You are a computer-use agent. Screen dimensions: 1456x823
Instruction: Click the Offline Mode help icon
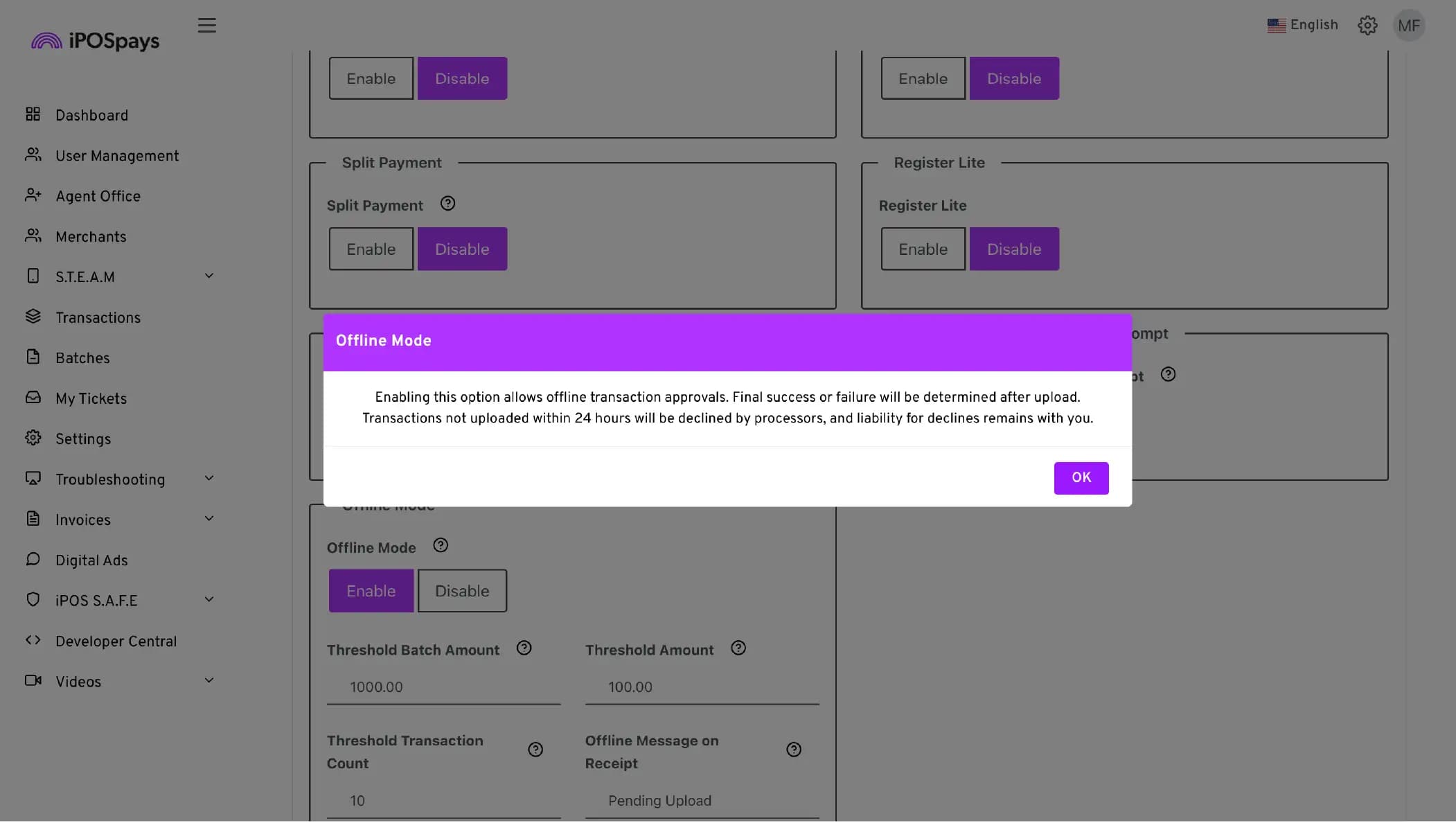coord(440,546)
